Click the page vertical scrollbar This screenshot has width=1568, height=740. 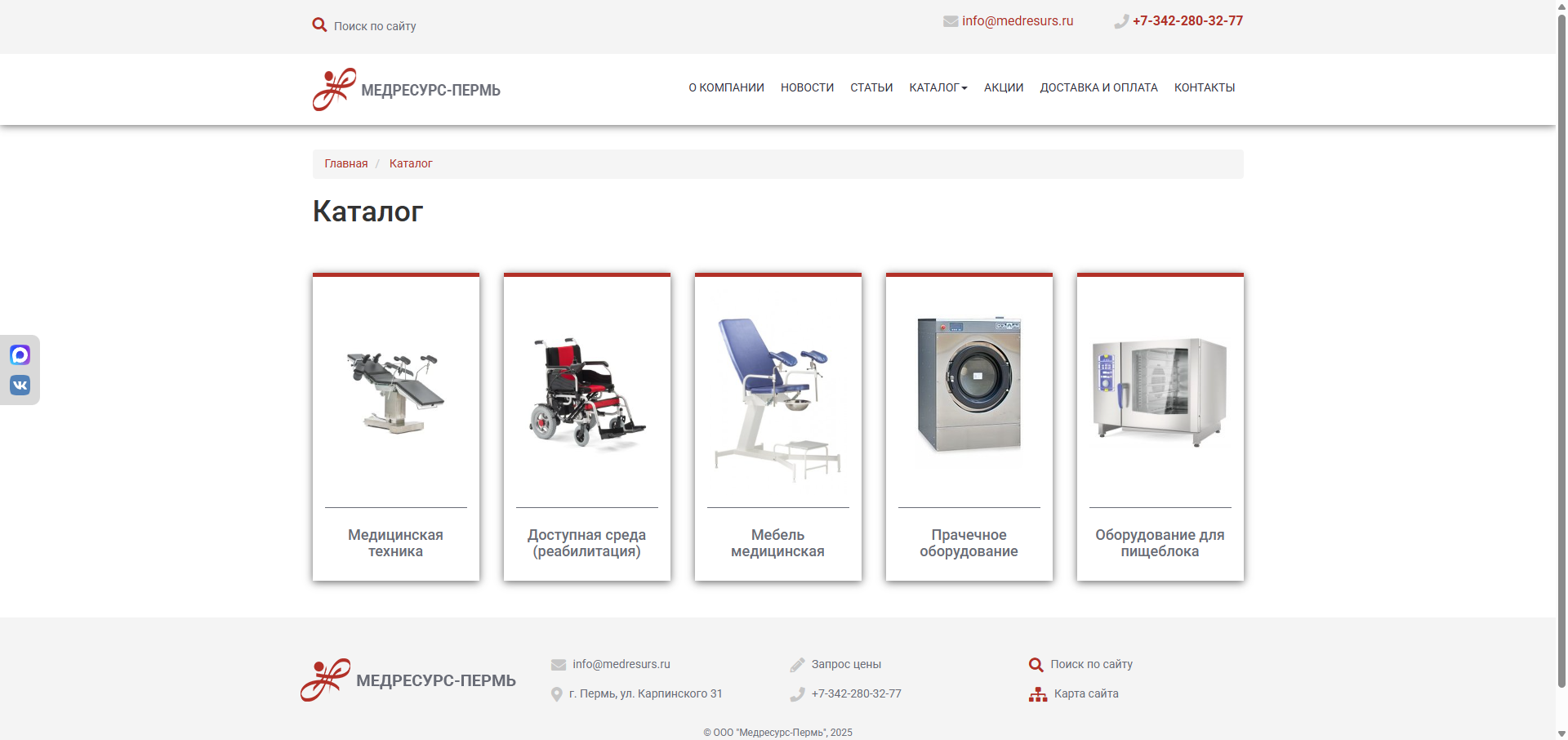1561,351
